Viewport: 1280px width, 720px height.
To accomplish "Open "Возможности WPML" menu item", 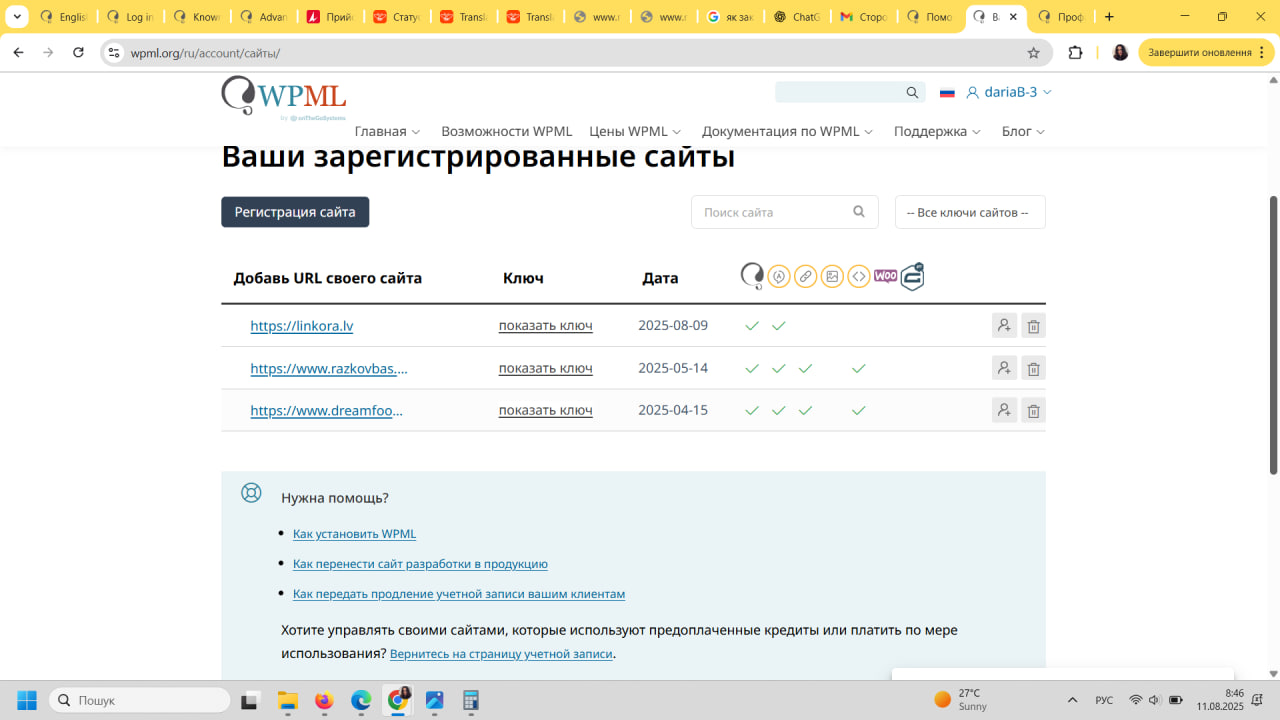I will (x=506, y=132).
